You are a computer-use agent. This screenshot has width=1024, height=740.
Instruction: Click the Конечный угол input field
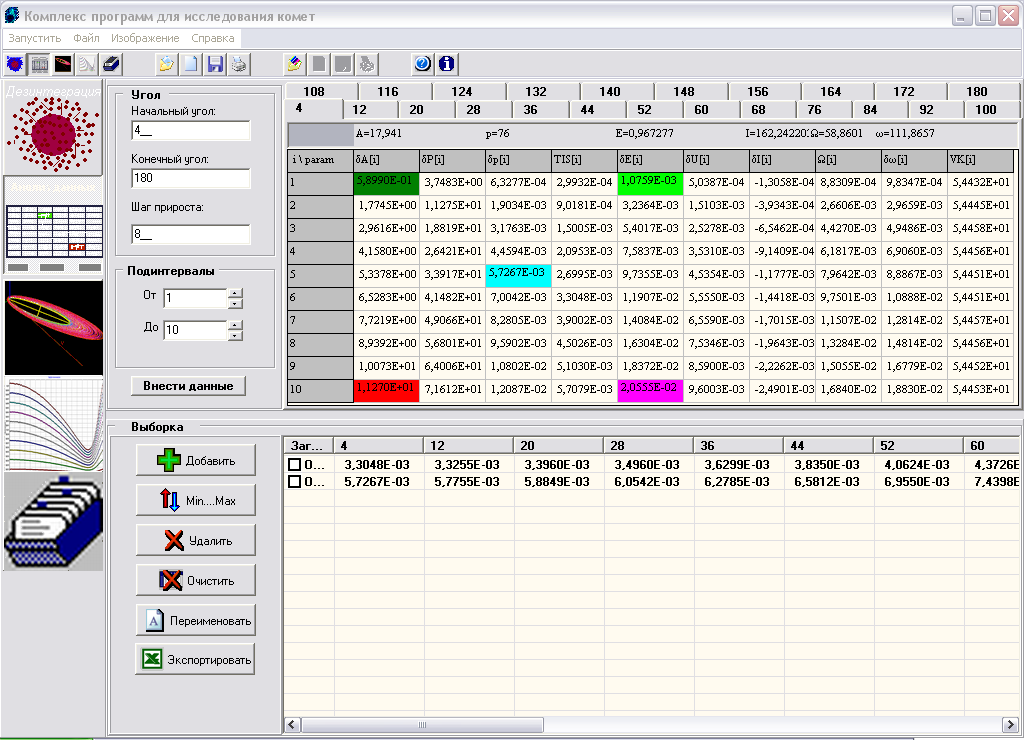[191, 178]
